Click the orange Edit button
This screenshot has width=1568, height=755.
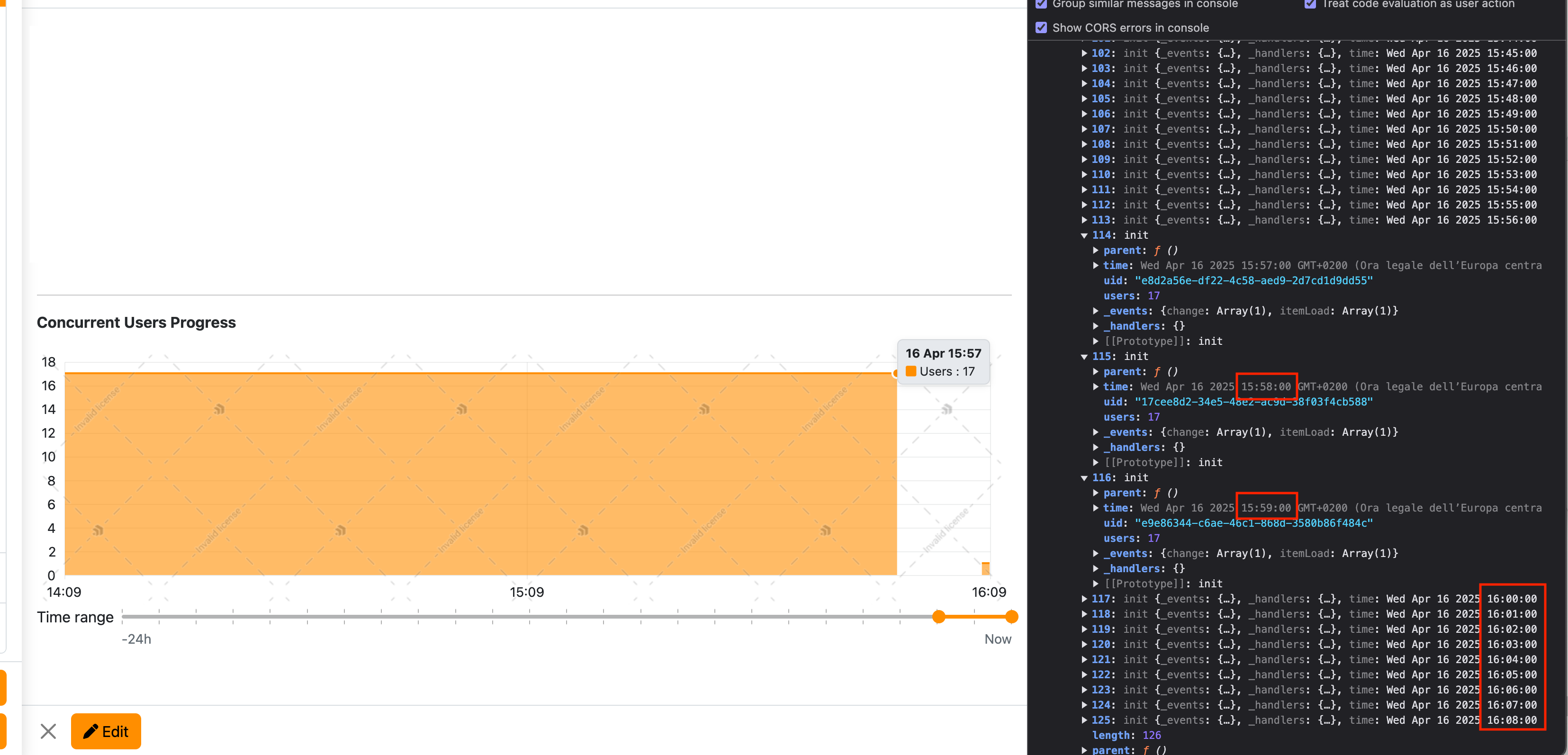(106, 731)
